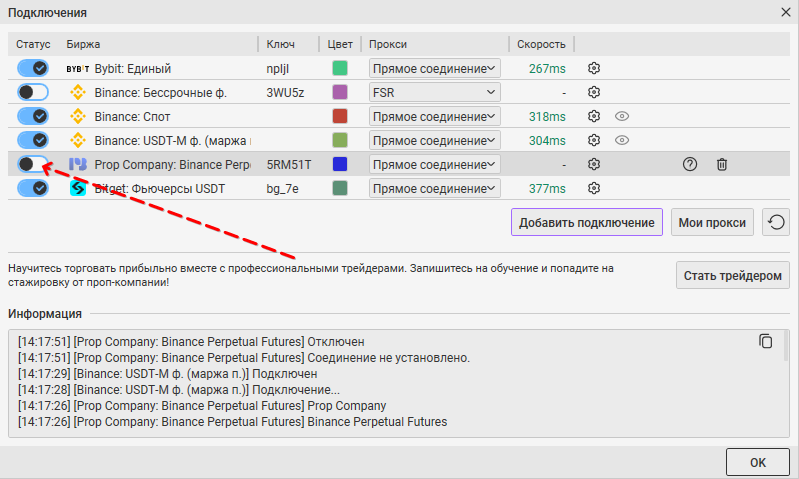Click the [14:17:29] Подключен log line
Screen dimensions: 799x479
[167, 374]
